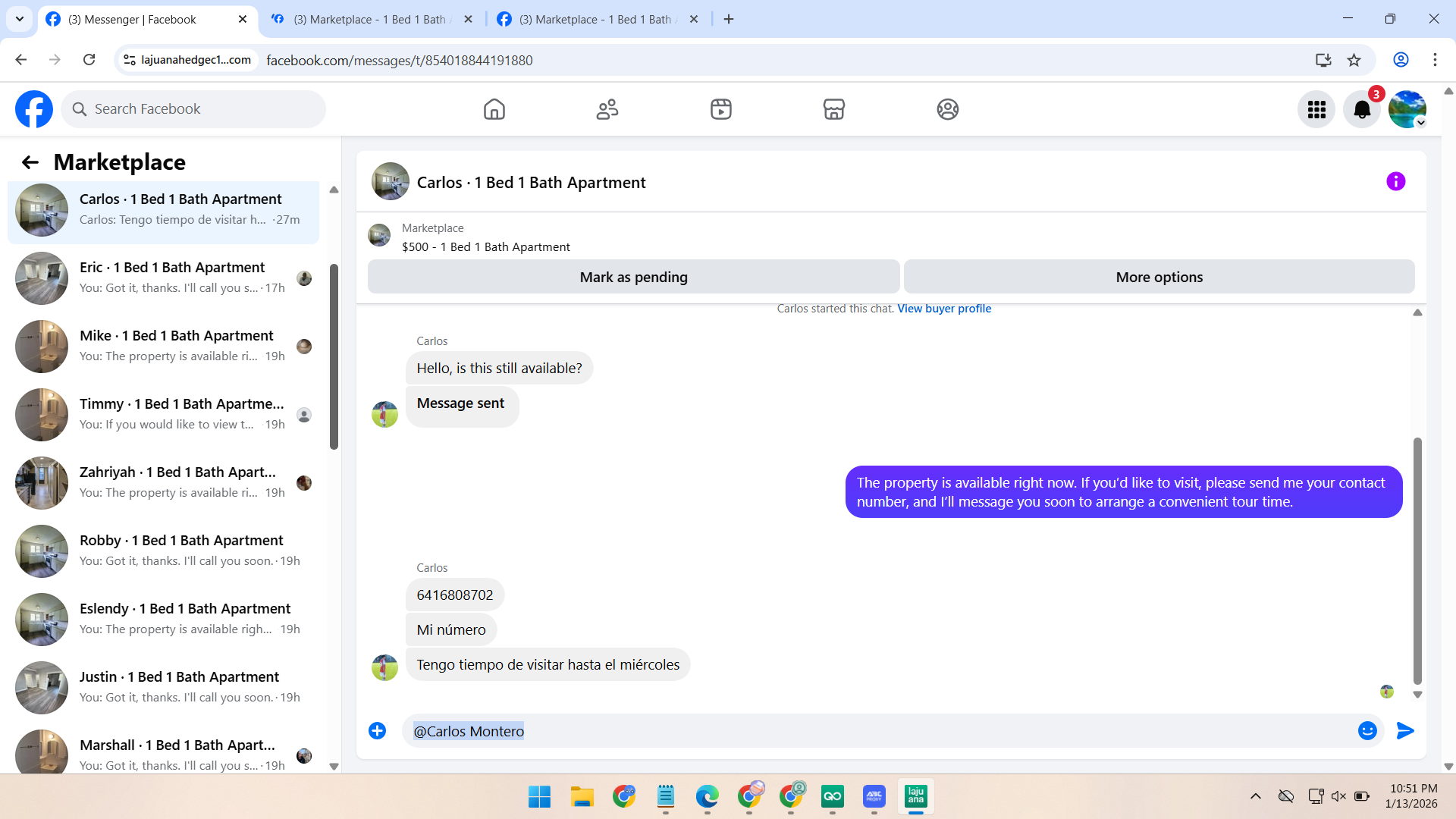Image resolution: width=1456 pixels, height=819 pixels.
Task: Click the plus attachment button in composer
Action: 377,730
